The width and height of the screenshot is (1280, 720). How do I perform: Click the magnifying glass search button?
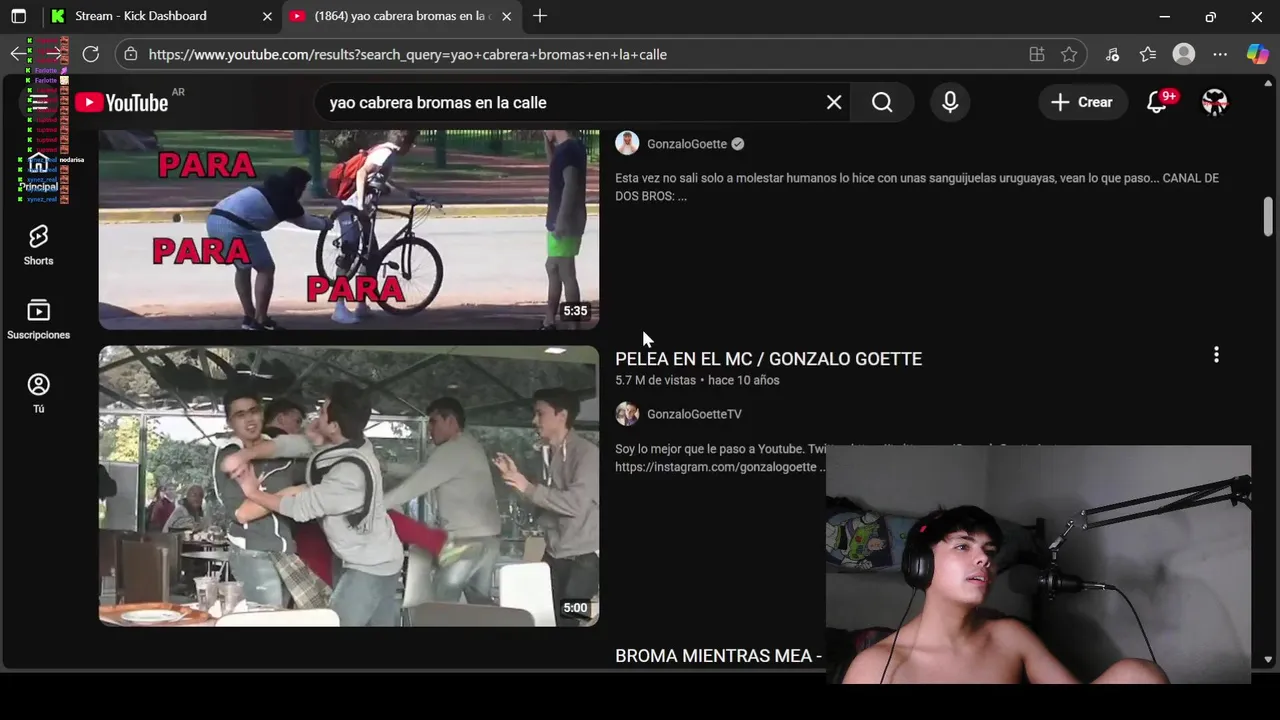coord(882,102)
